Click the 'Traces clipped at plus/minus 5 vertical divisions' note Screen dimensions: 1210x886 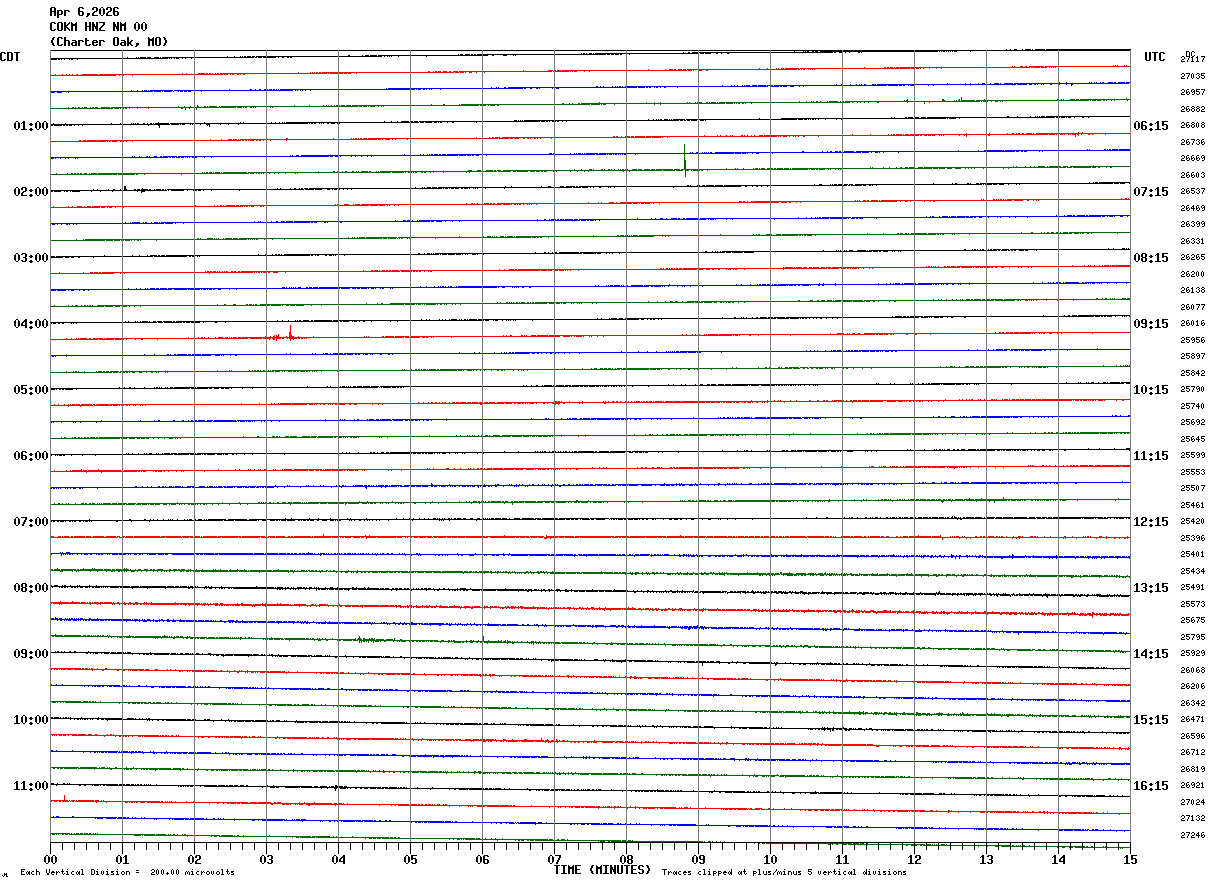click(784, 872)
